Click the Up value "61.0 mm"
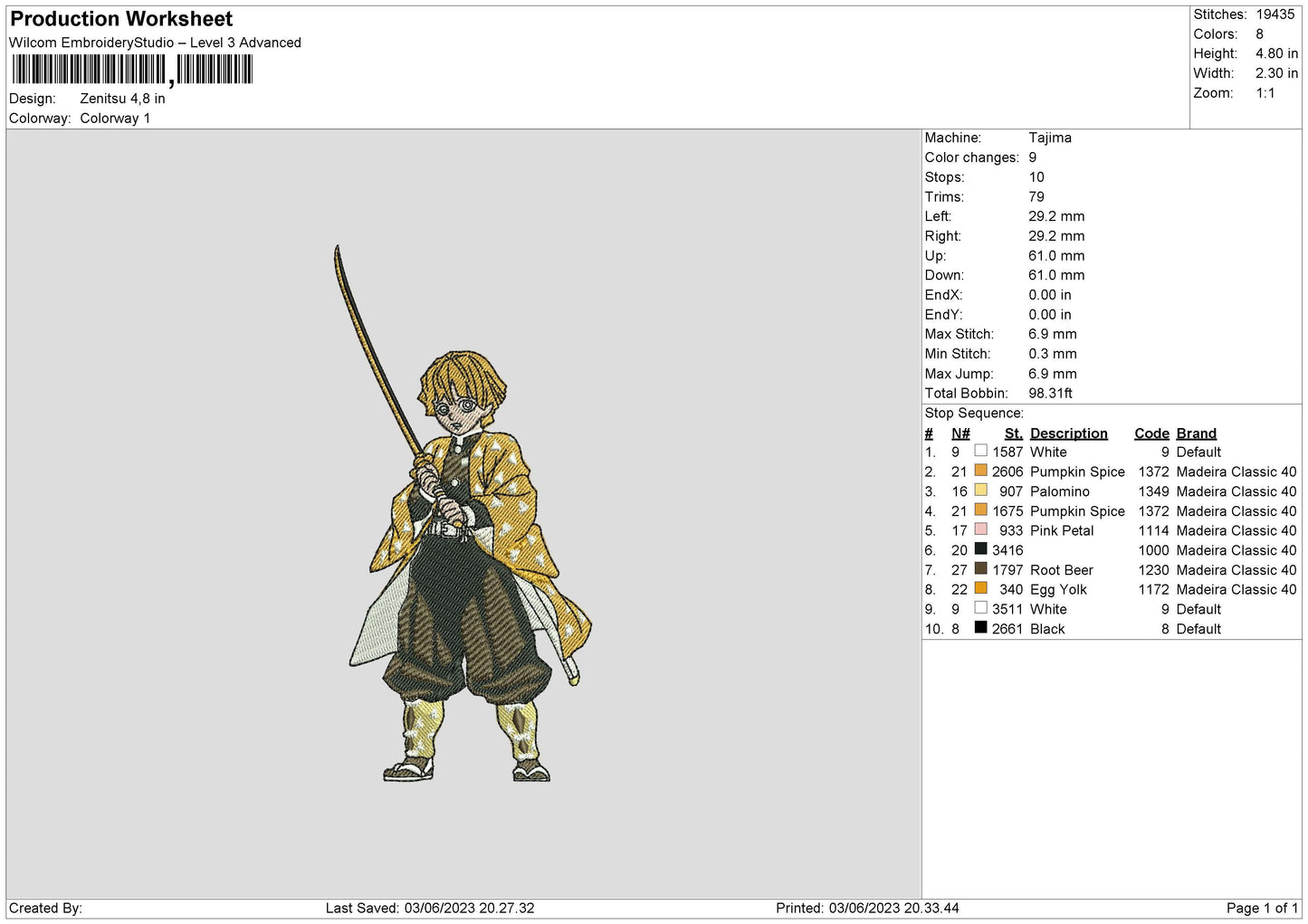 click(1056, 256)
